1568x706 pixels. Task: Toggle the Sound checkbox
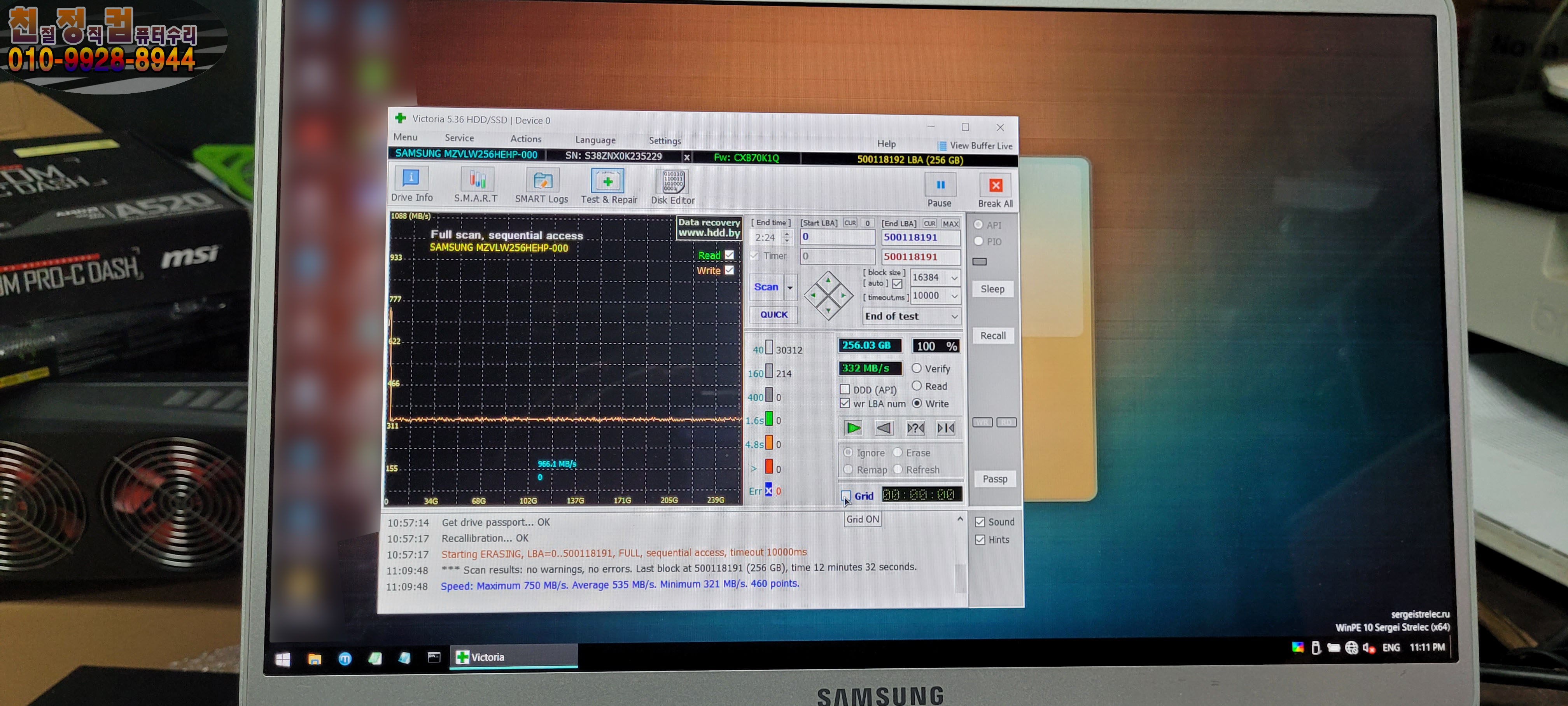[980, 522]
